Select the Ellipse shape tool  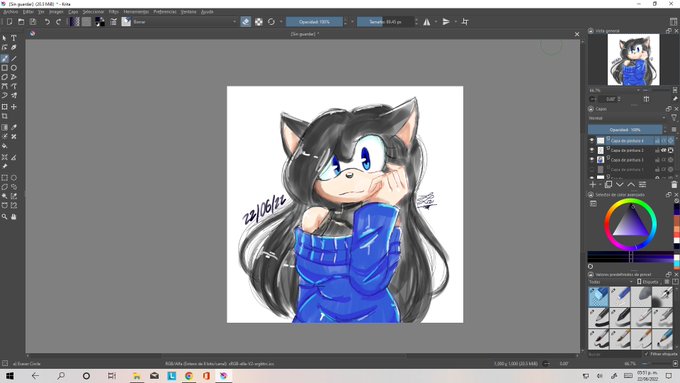point(14,68)
